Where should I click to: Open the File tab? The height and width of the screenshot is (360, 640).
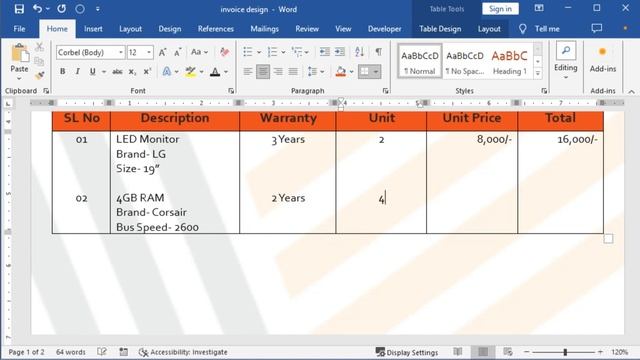click(19, 29)
